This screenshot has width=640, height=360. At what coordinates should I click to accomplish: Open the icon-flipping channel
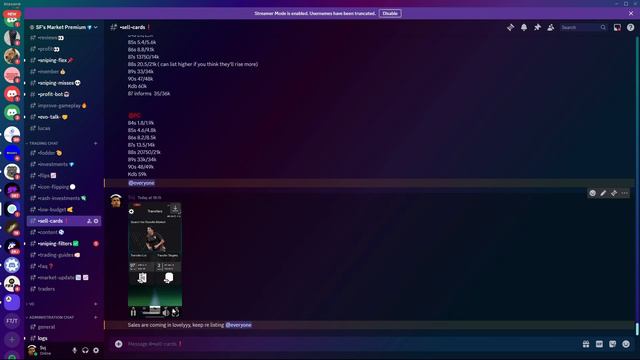(x=64, y=187)
